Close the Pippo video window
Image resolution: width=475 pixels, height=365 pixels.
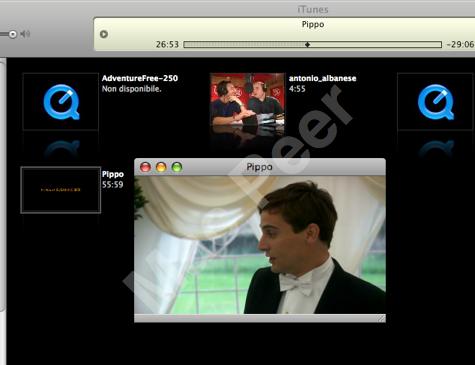pos(145,167)
